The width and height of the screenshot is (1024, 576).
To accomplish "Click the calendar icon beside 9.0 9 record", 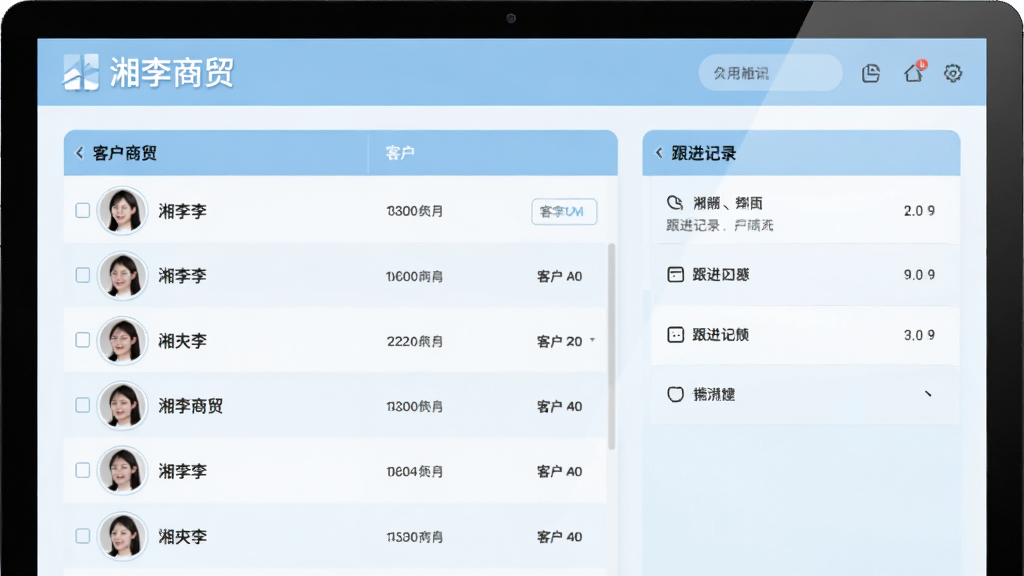I will click(x=675, y=274).
